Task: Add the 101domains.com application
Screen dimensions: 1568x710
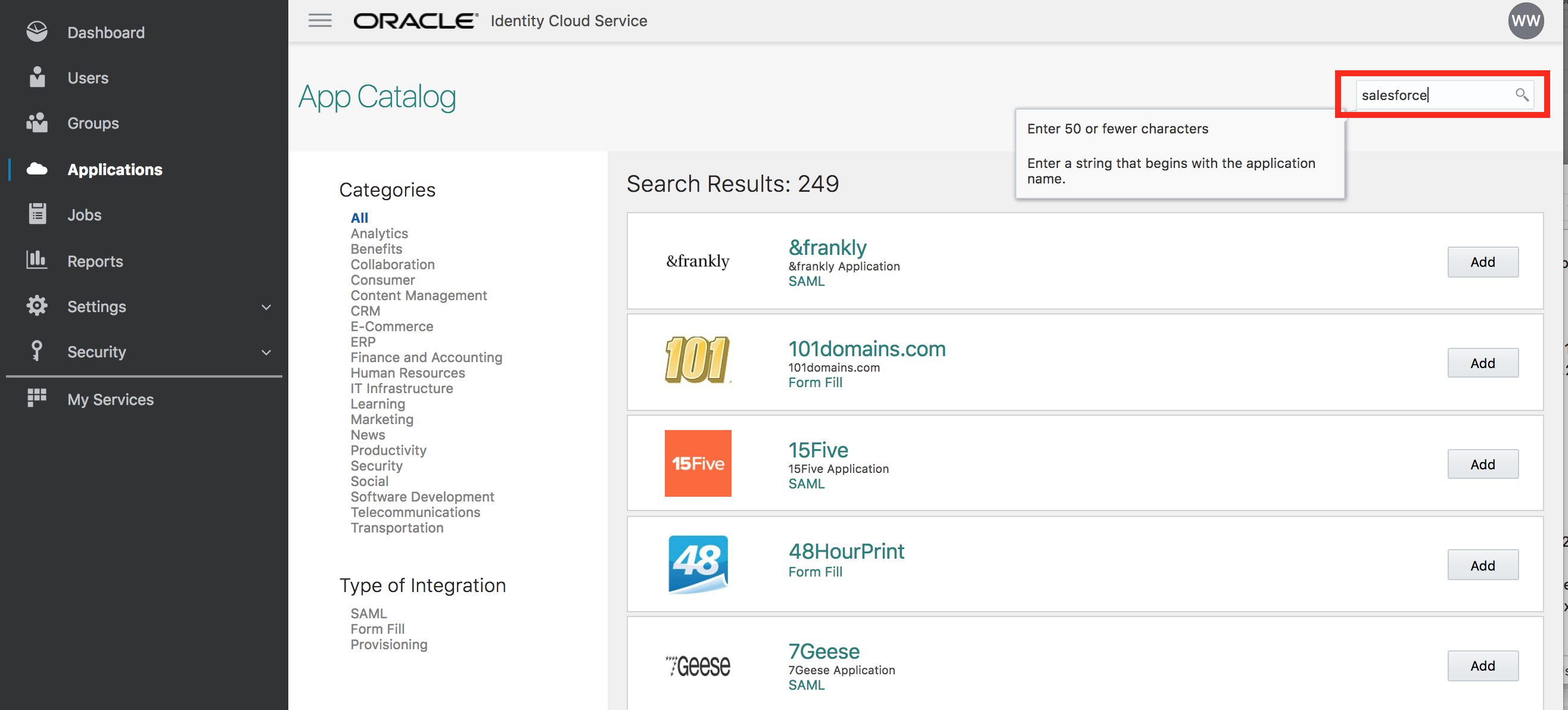Action: [1482, 363]
